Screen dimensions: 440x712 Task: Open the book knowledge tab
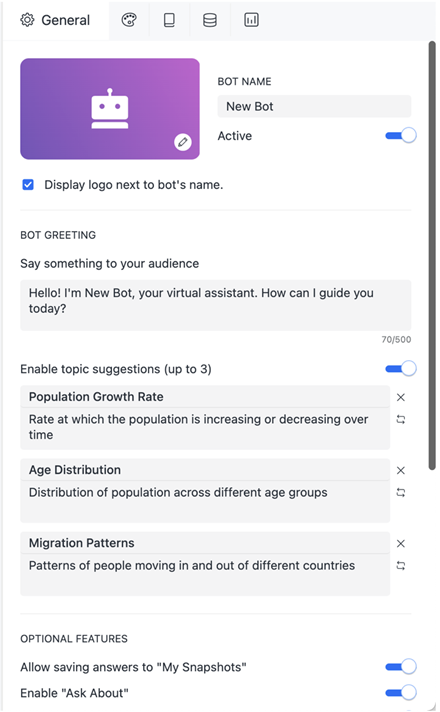169,20
